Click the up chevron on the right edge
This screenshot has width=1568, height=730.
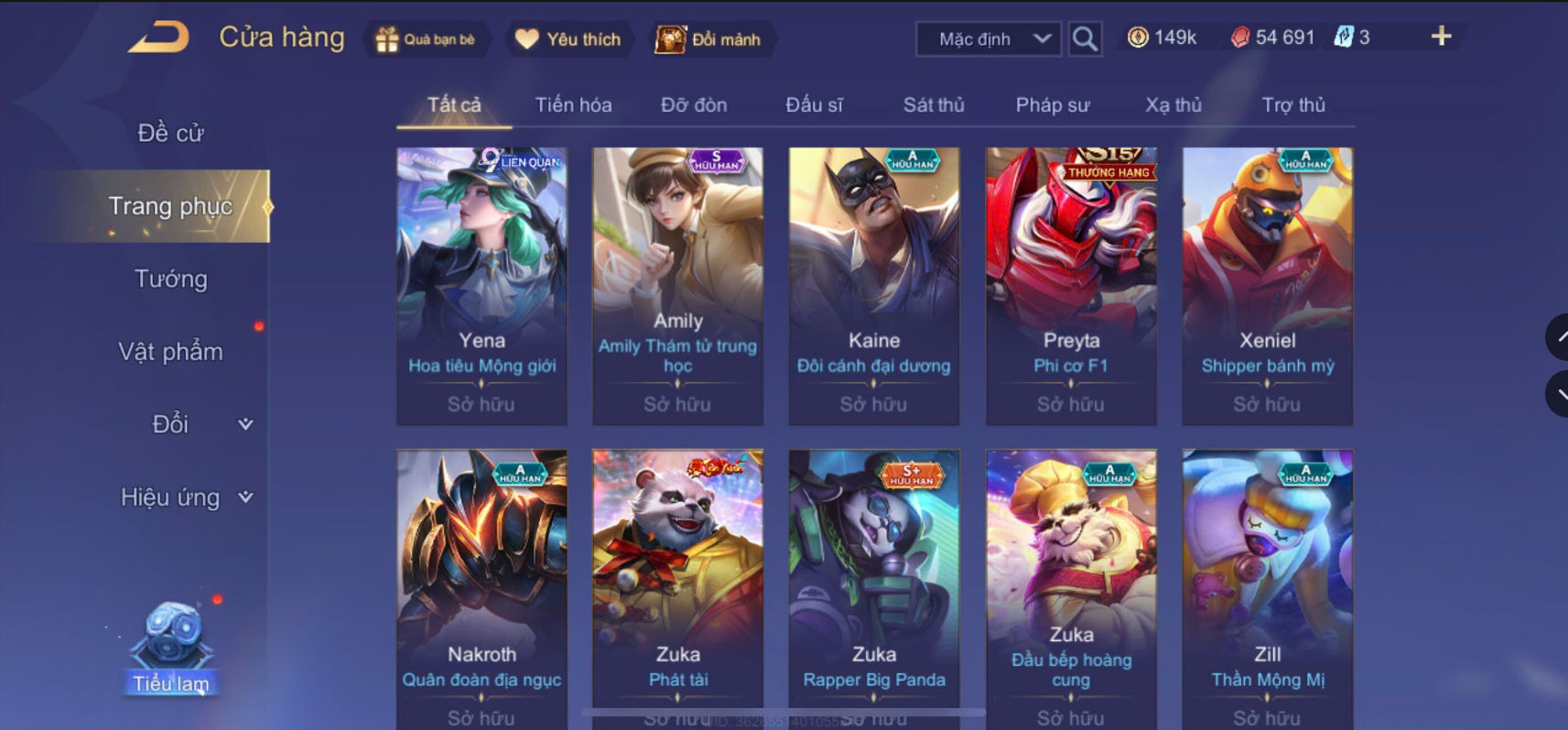pos(1560,337)
